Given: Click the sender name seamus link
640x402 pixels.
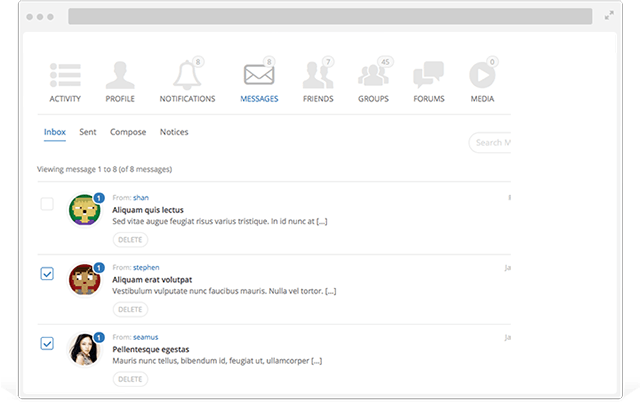Looking at the screenshot, I should [145, 337].
